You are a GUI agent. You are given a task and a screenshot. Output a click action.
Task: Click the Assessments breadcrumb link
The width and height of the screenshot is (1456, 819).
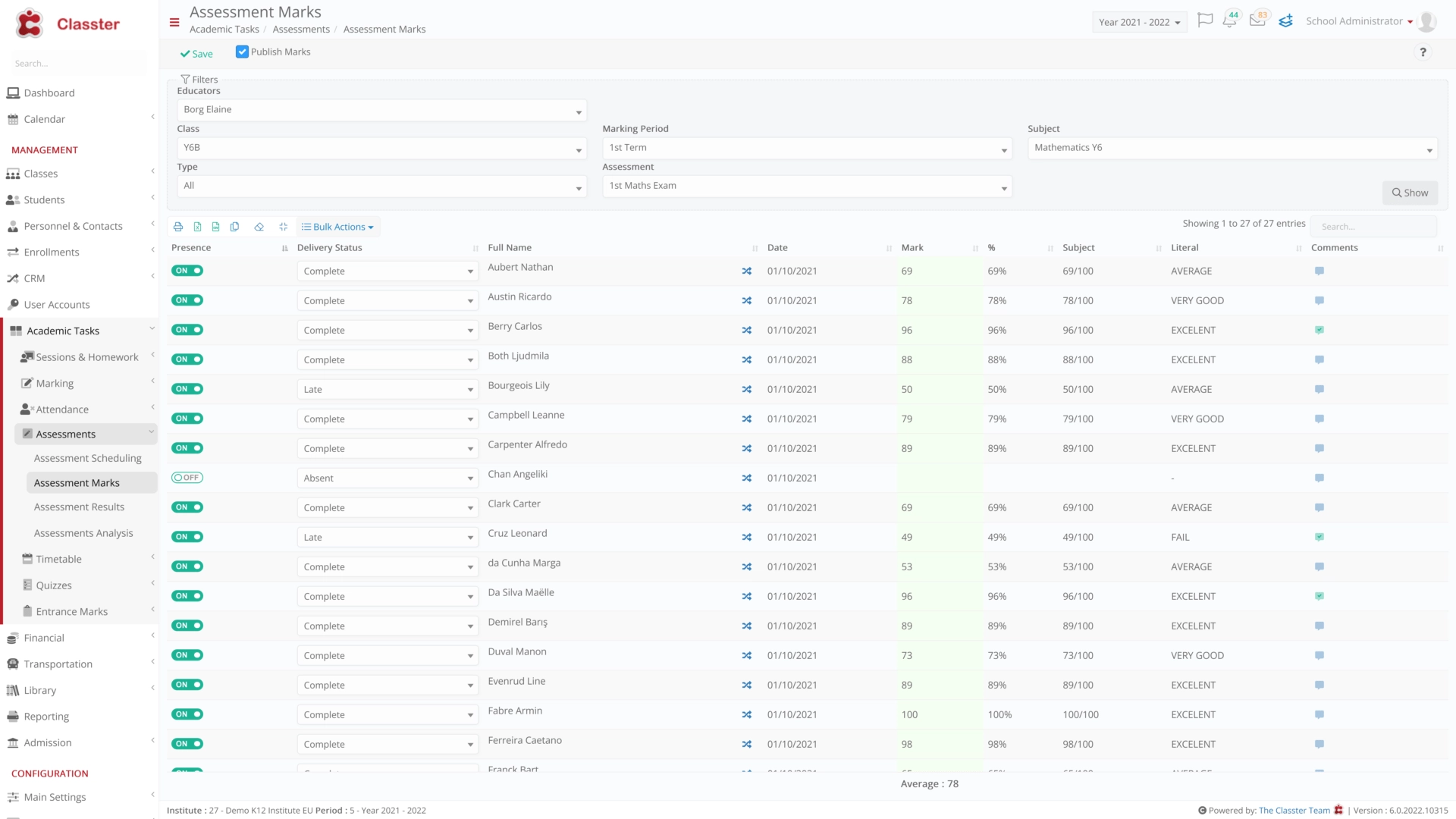(x=301, y=29)
